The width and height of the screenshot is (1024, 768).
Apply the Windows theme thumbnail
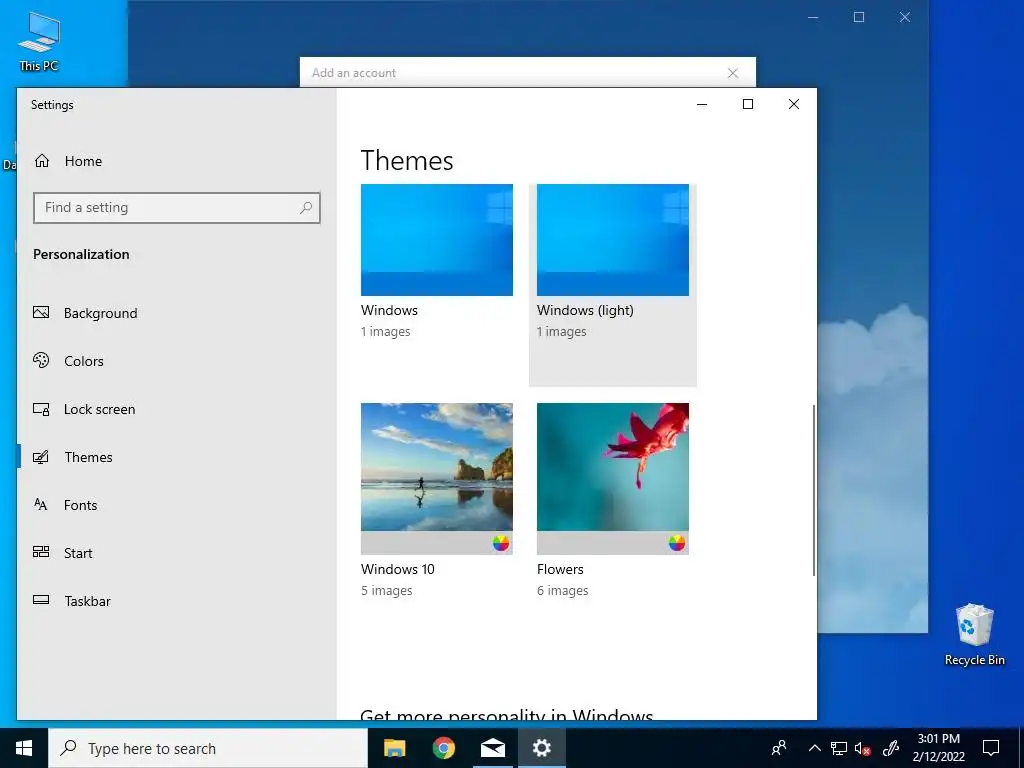point(437,240)
